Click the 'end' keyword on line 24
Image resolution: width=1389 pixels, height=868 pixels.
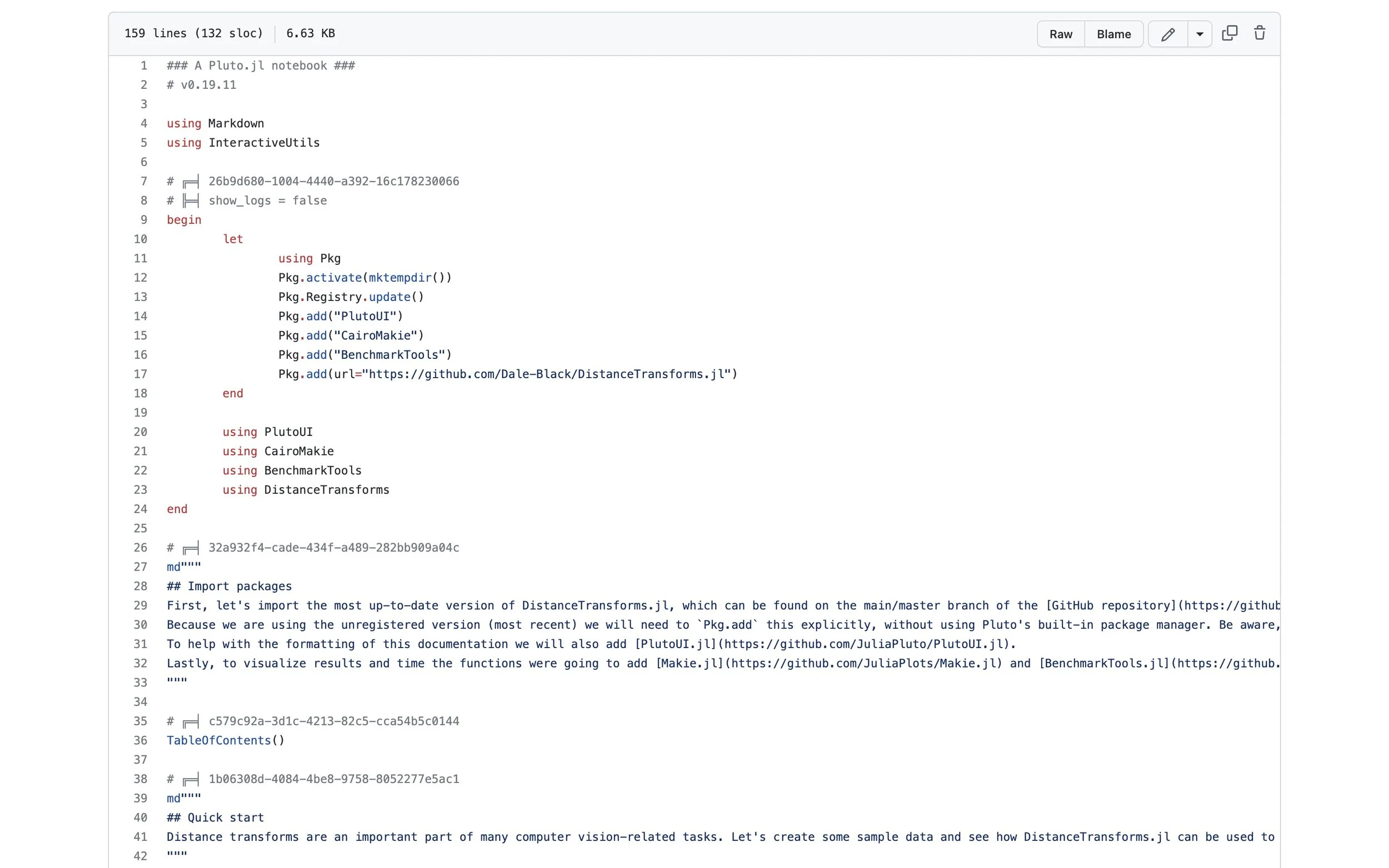click(177, 509)
